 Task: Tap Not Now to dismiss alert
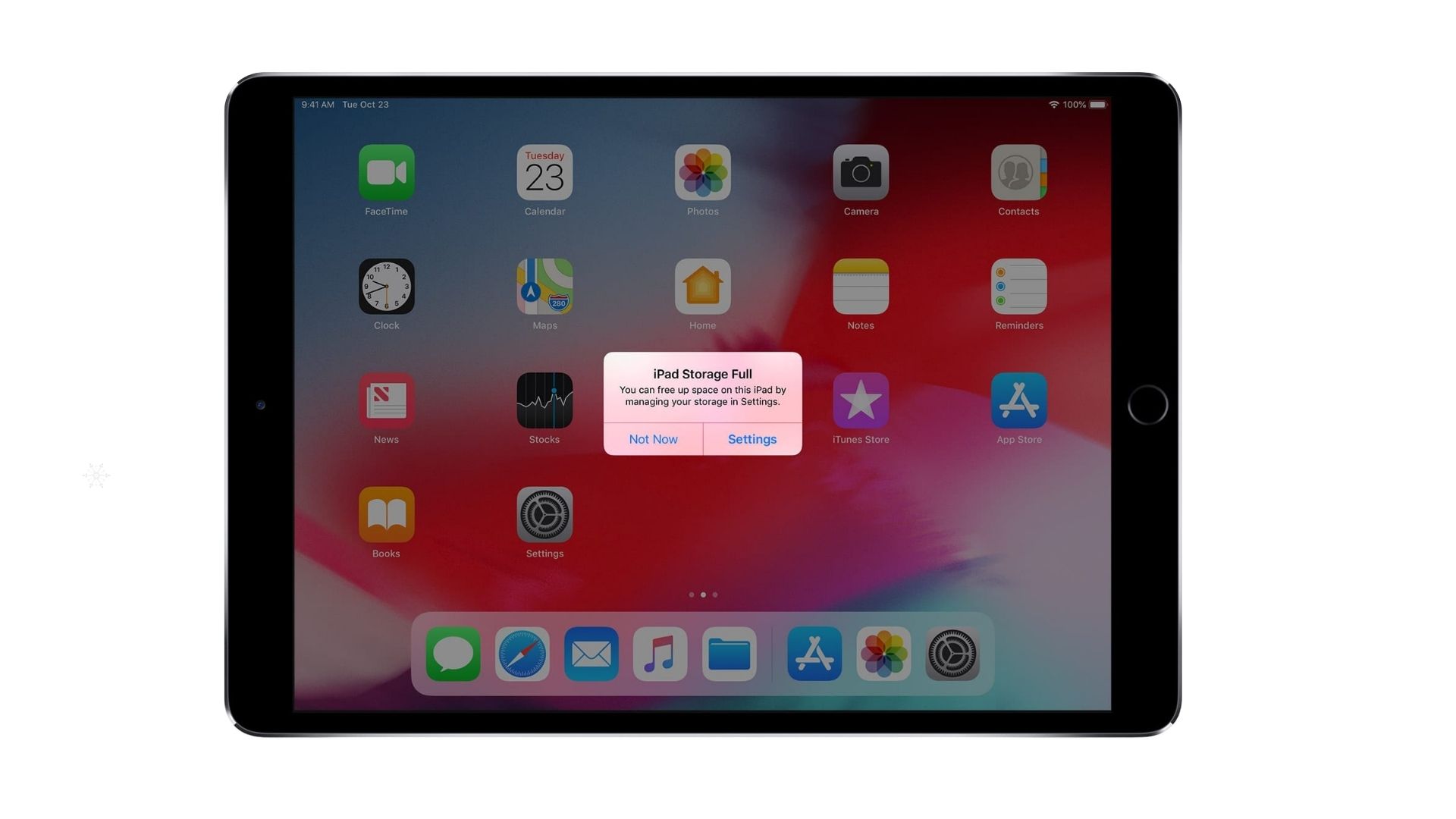click(x=653, y=438)
